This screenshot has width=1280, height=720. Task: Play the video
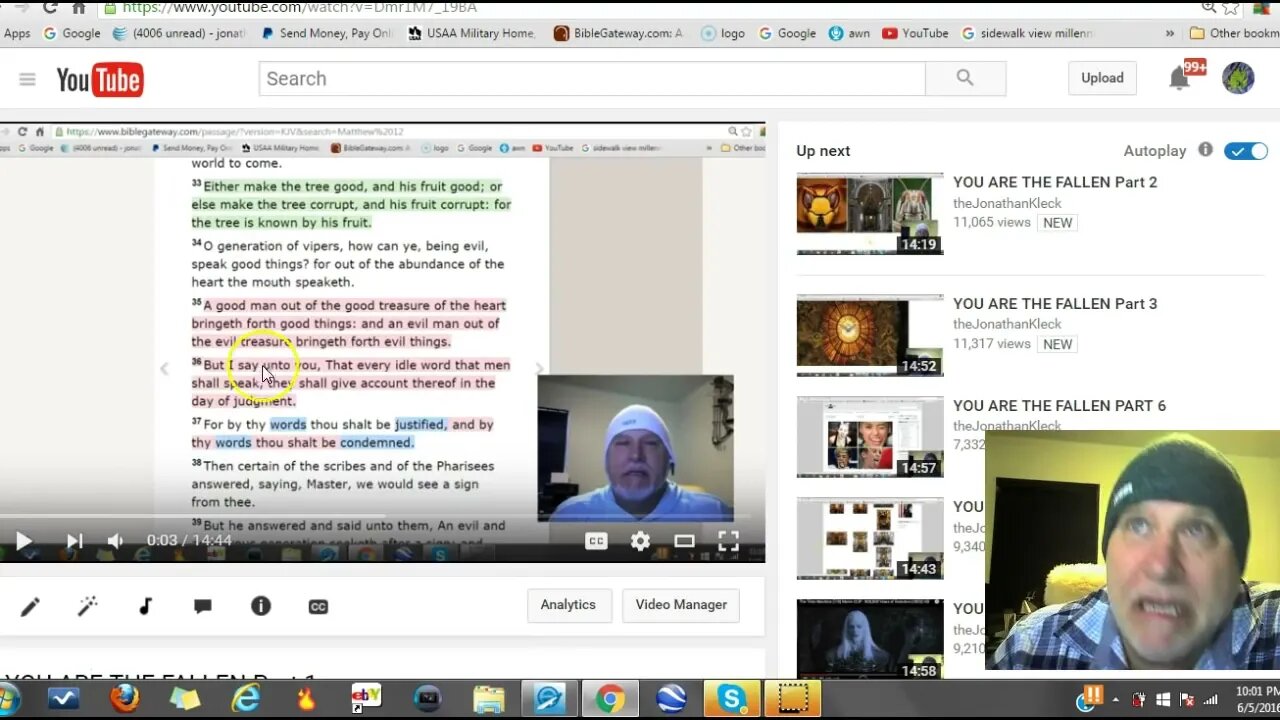(x=23, y=541)
